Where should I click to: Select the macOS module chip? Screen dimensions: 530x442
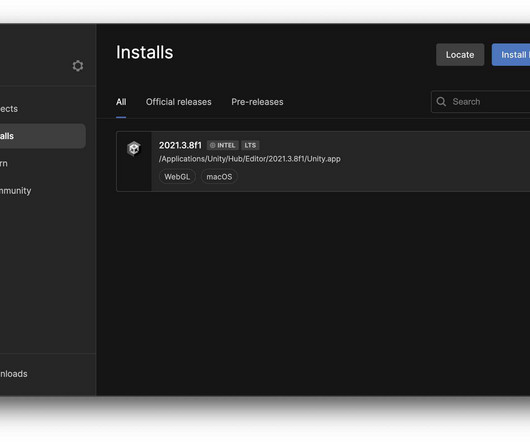click(219, 177)
